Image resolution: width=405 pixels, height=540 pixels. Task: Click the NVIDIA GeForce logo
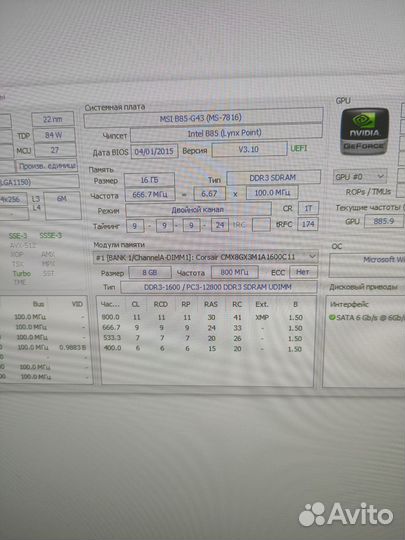(x=364, y=132)
